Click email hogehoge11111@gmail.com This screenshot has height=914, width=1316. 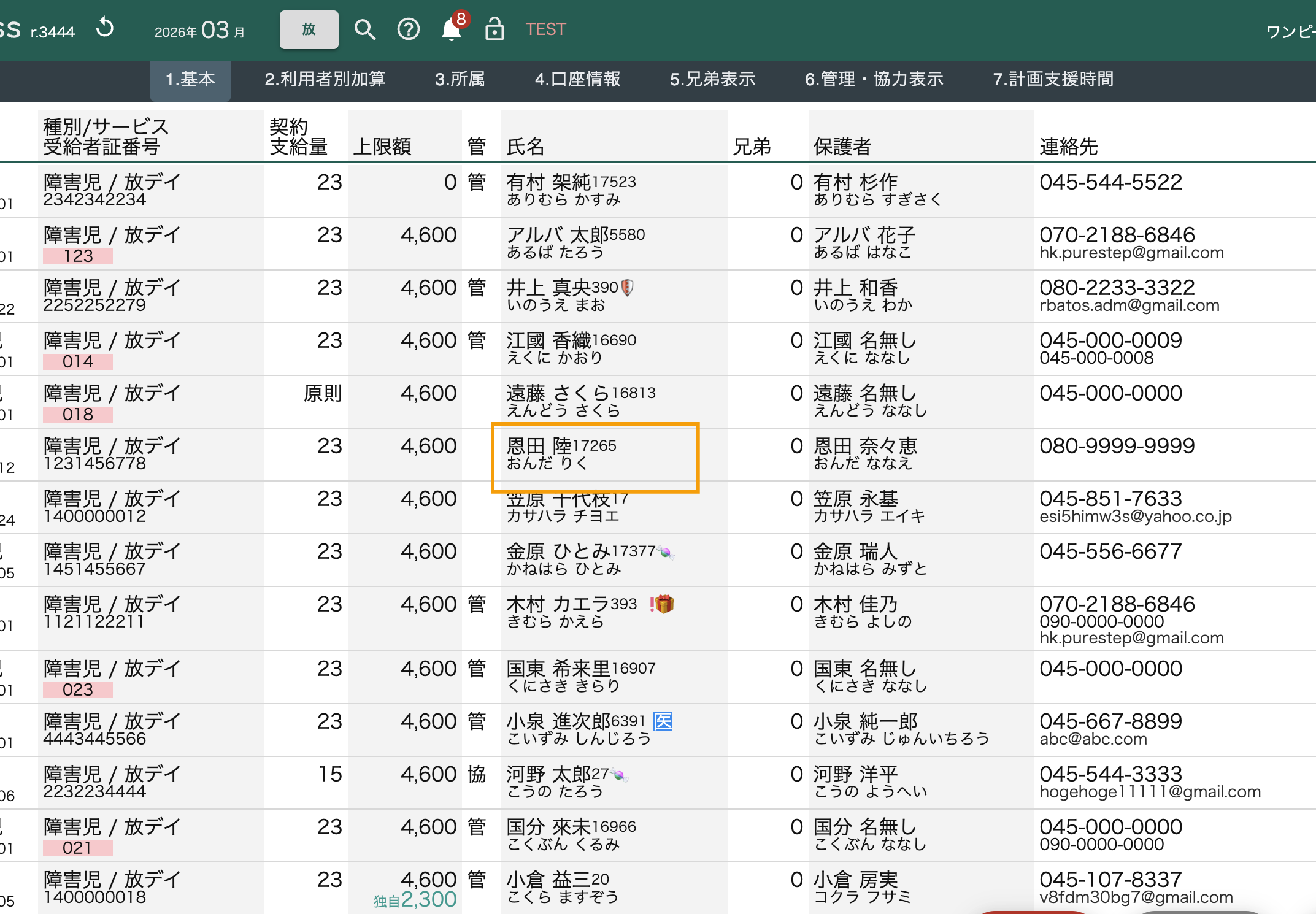click(1149, 792)
